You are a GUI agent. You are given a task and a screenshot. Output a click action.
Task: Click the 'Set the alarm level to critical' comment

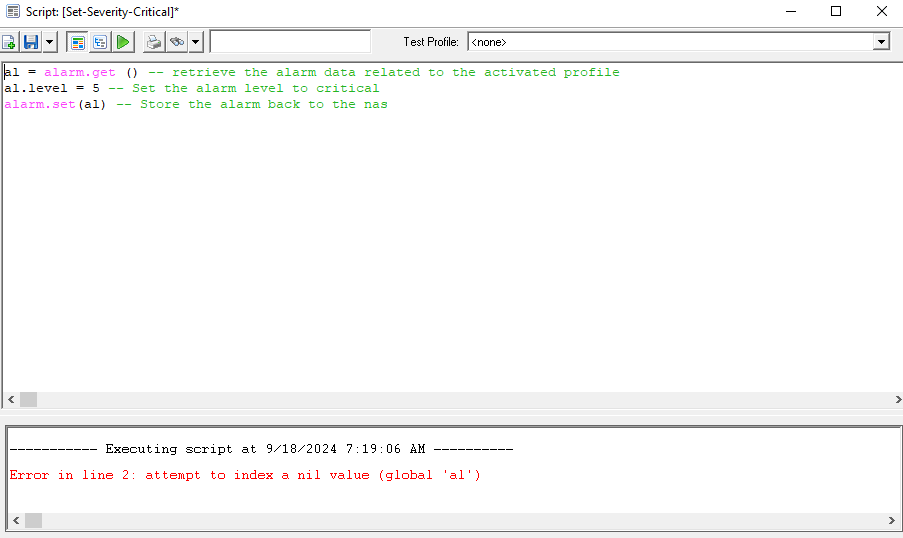256,88
